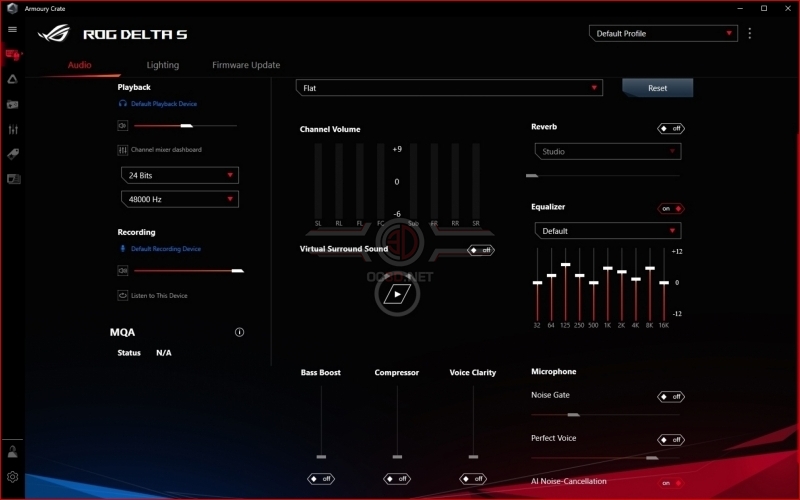Click the 32 Hz equalizer band slider
The height and width of the screenshot is (500, 800).
click(x=537, y=284)
